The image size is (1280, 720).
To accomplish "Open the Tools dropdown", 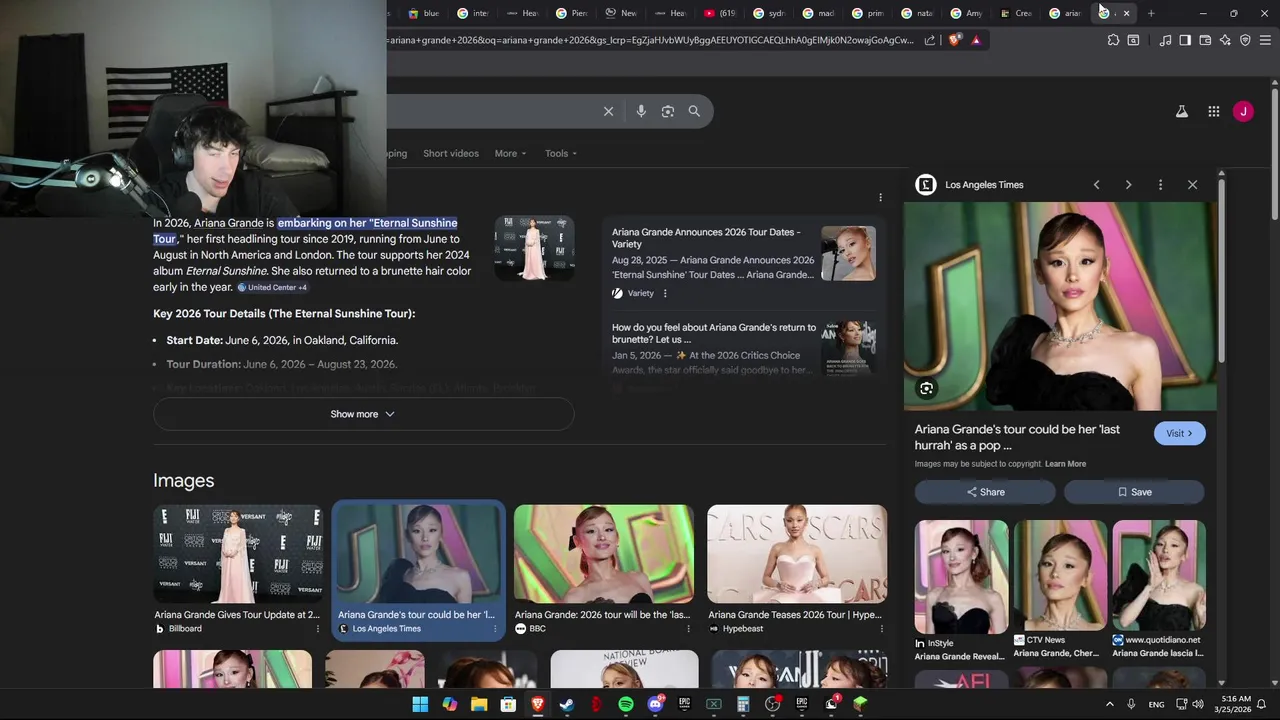I will pos(561,153).
